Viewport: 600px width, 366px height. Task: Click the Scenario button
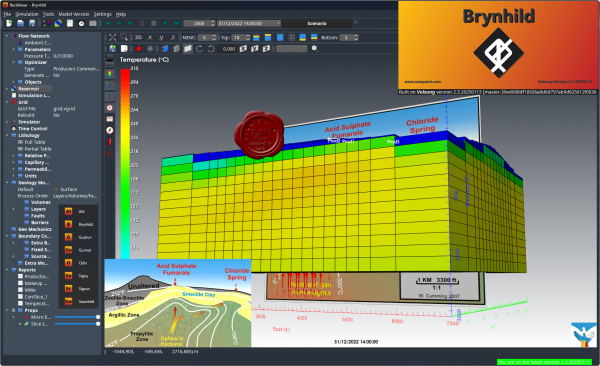317,23
